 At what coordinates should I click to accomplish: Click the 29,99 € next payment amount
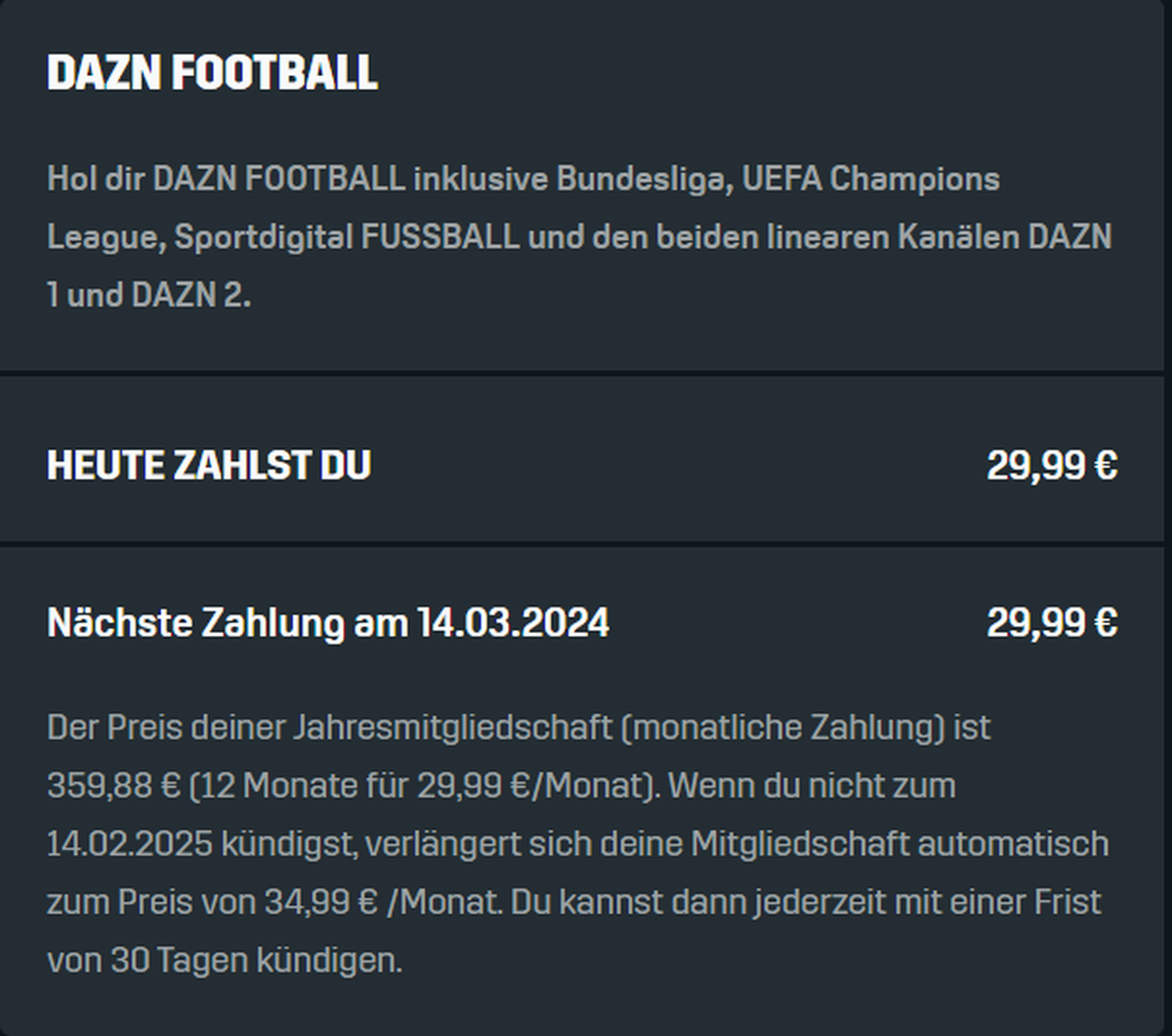tap(1052, 622)
